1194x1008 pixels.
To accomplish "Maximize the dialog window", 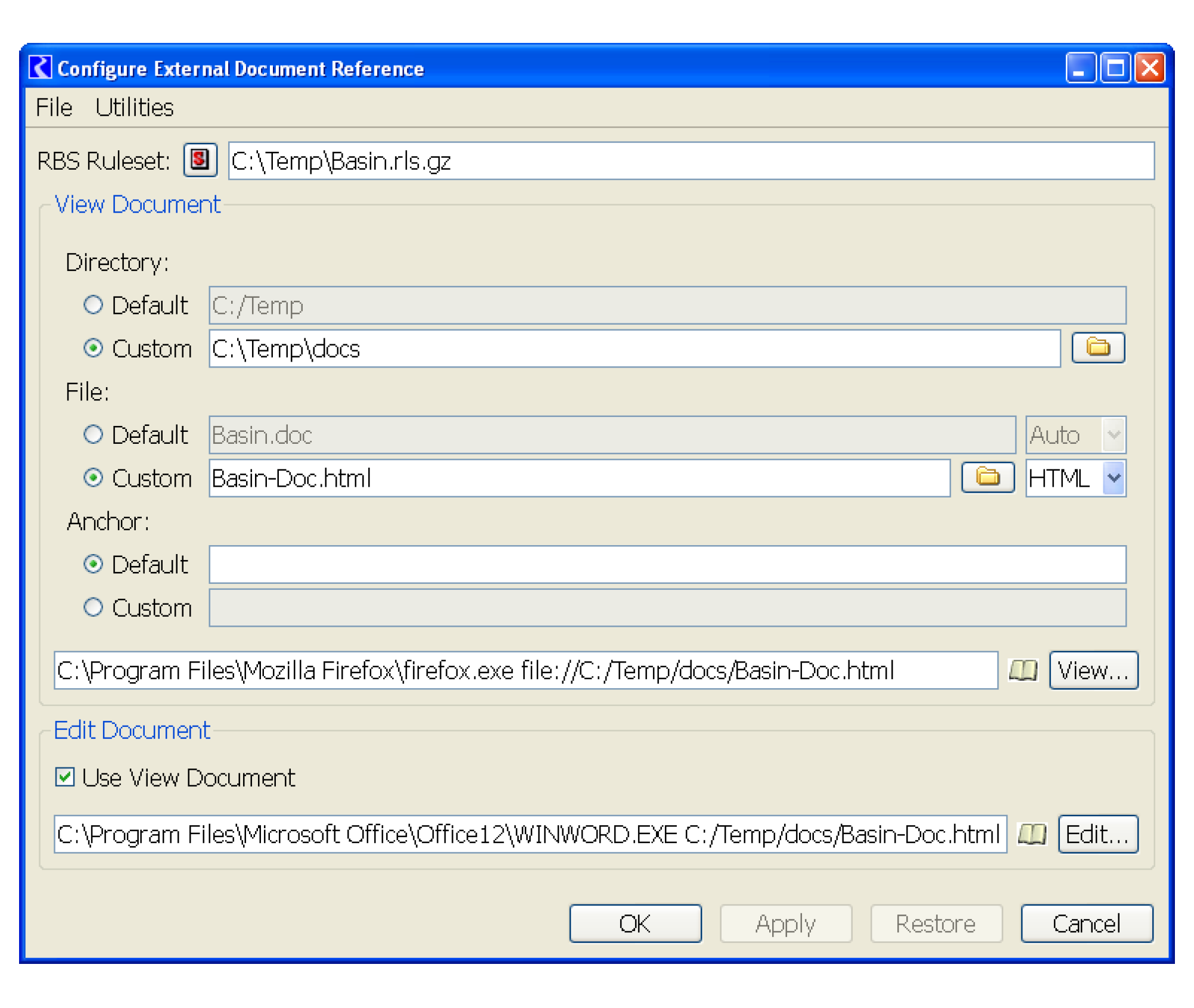I will click(x=1115, y=68).
